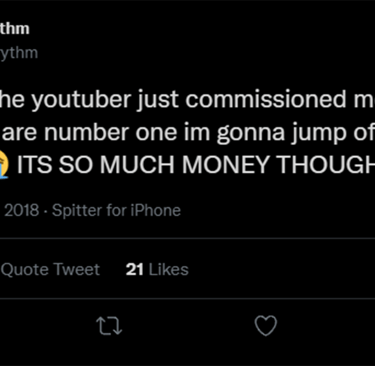
Task: Open the 21 Likes list
Action: (x=157, y=269)
